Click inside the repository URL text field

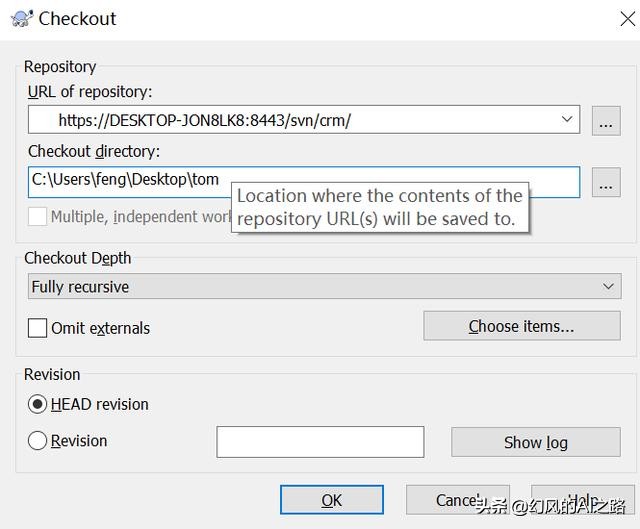tap(300, 121)
